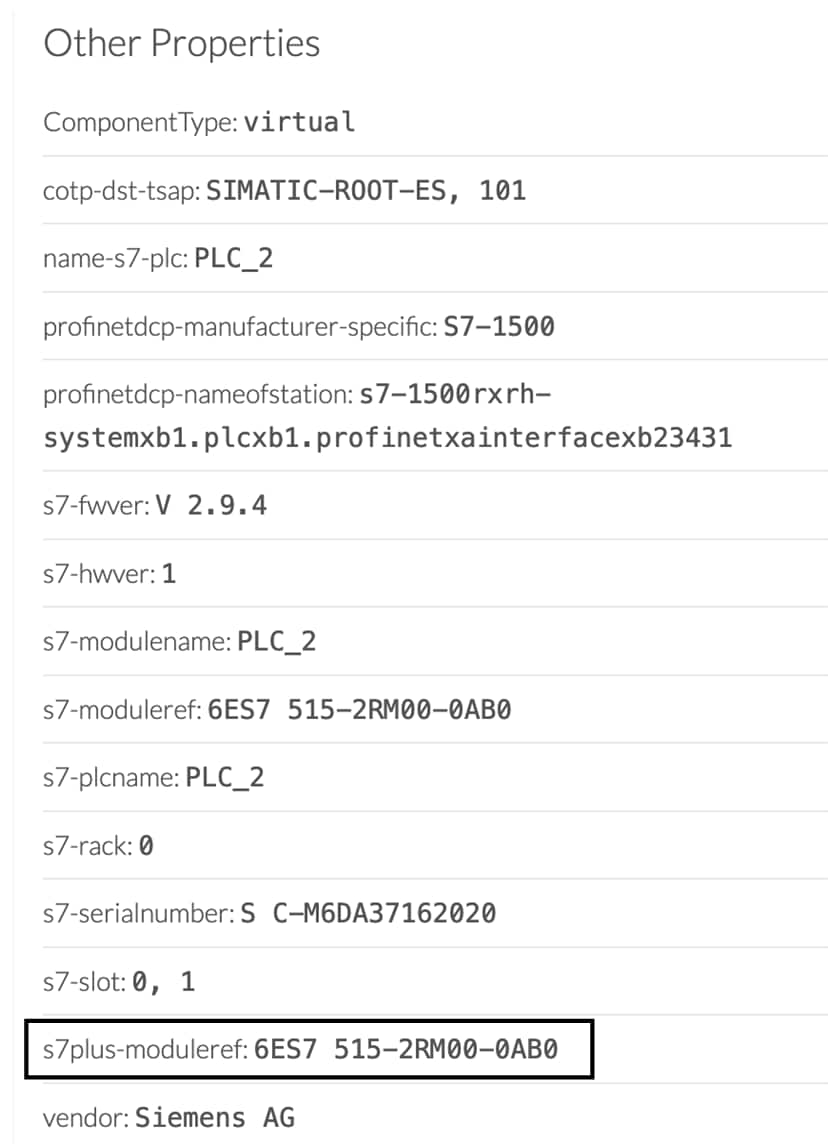Click the s7-hwver value 1

click(169, 573)
